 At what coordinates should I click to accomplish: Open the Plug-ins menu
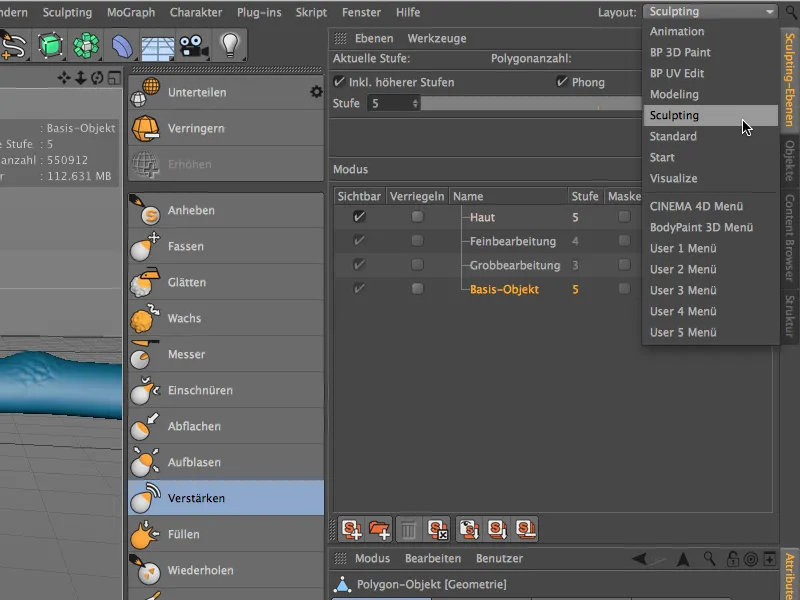[x=259, y=12]
